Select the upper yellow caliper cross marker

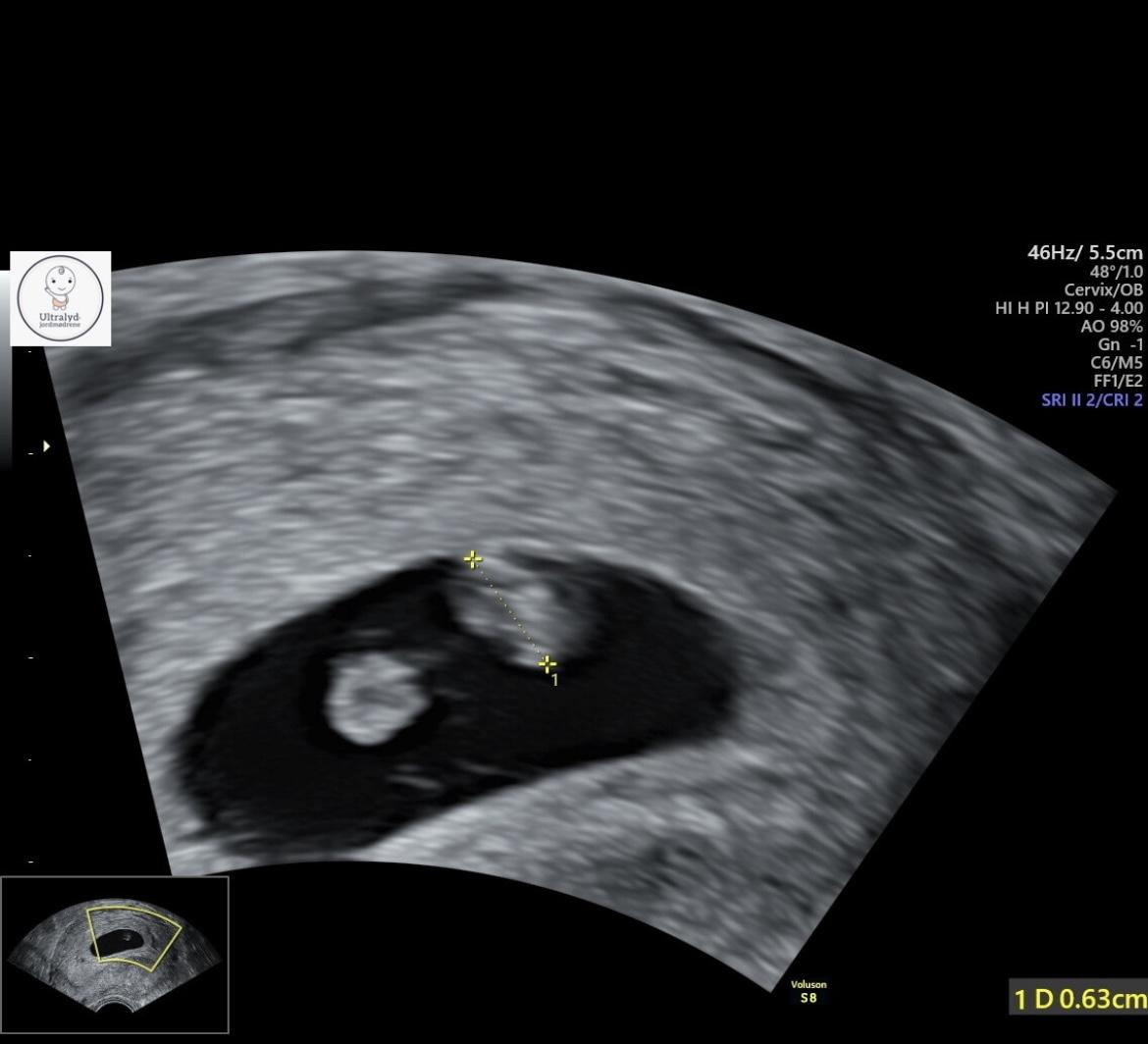click(473, 560)
